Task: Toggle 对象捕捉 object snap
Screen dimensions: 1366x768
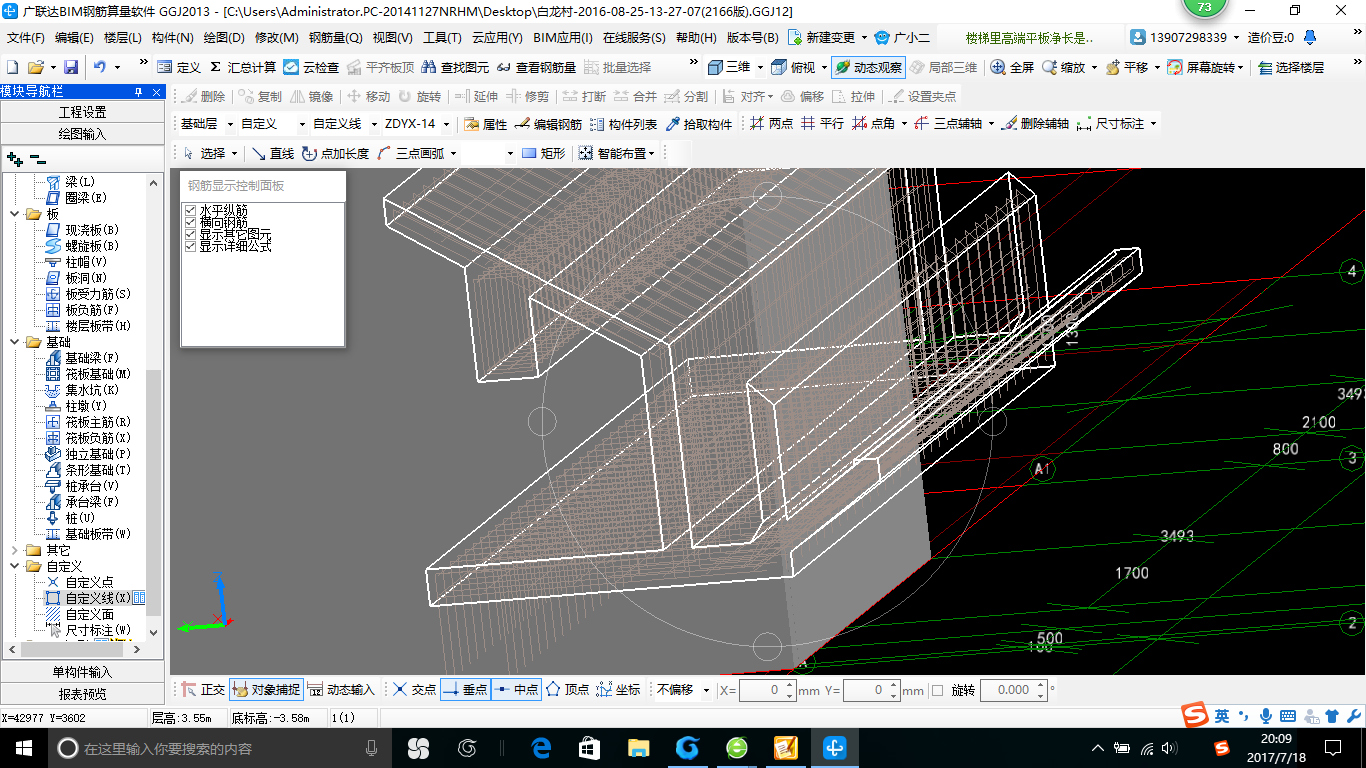Action: point(265,690)
